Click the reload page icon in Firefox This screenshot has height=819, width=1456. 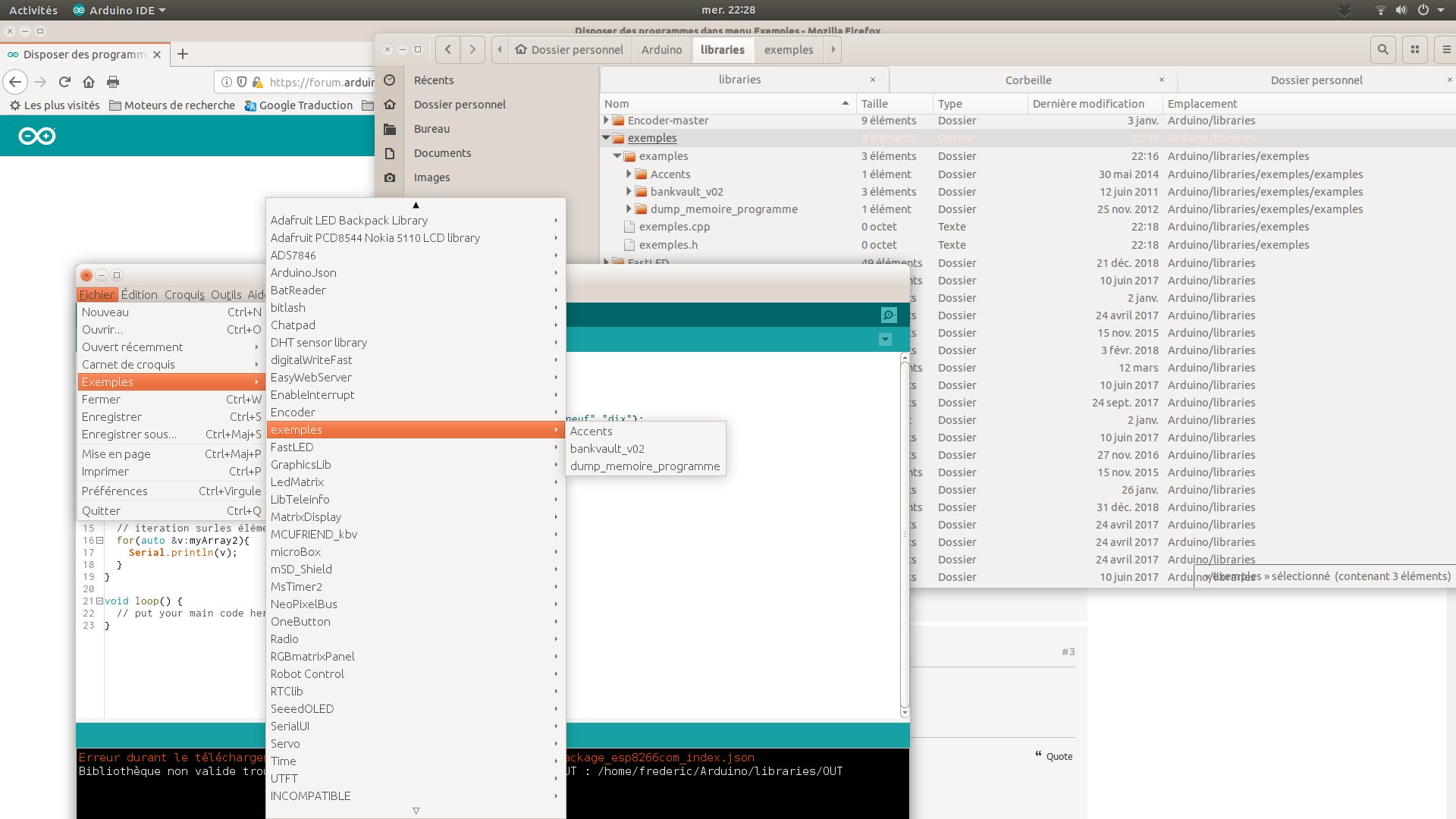pos(64,82)
